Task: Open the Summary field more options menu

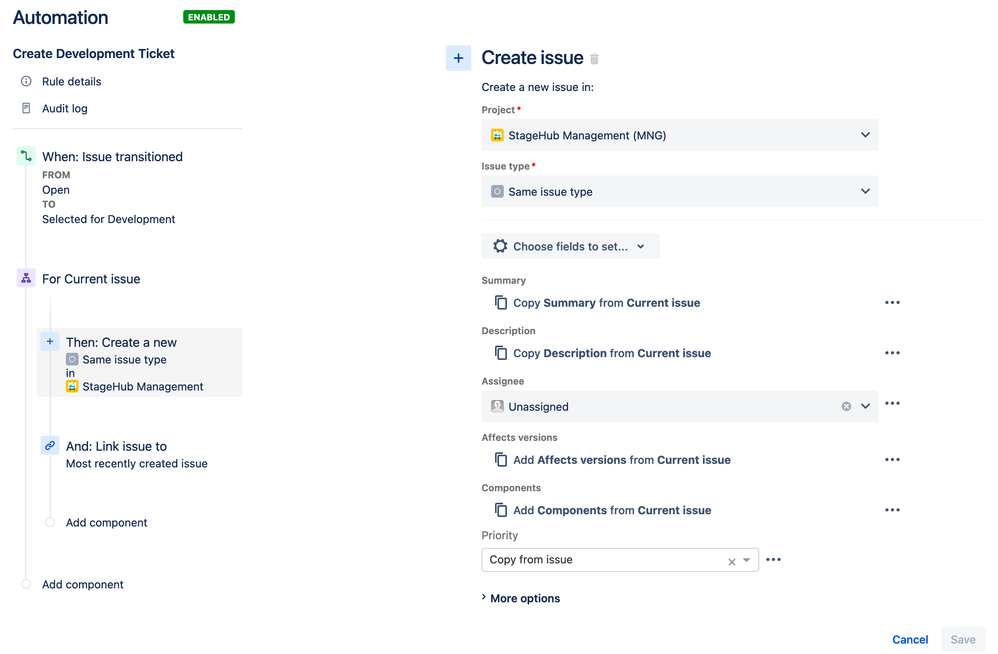Action: [x=892, y=303]
